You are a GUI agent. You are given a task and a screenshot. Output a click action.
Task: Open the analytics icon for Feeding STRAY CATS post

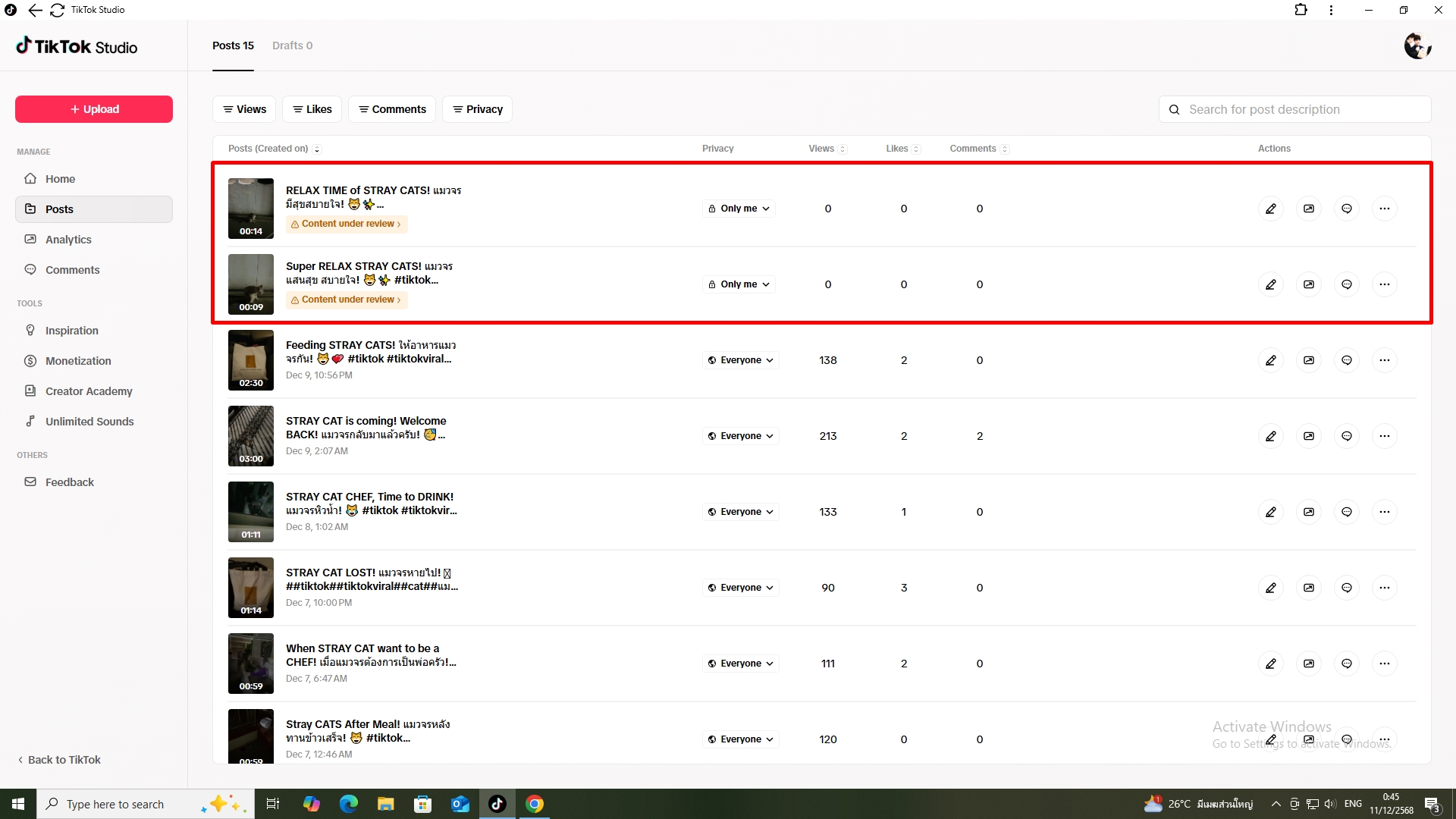pyautogui.click(x=1309, y=360)
